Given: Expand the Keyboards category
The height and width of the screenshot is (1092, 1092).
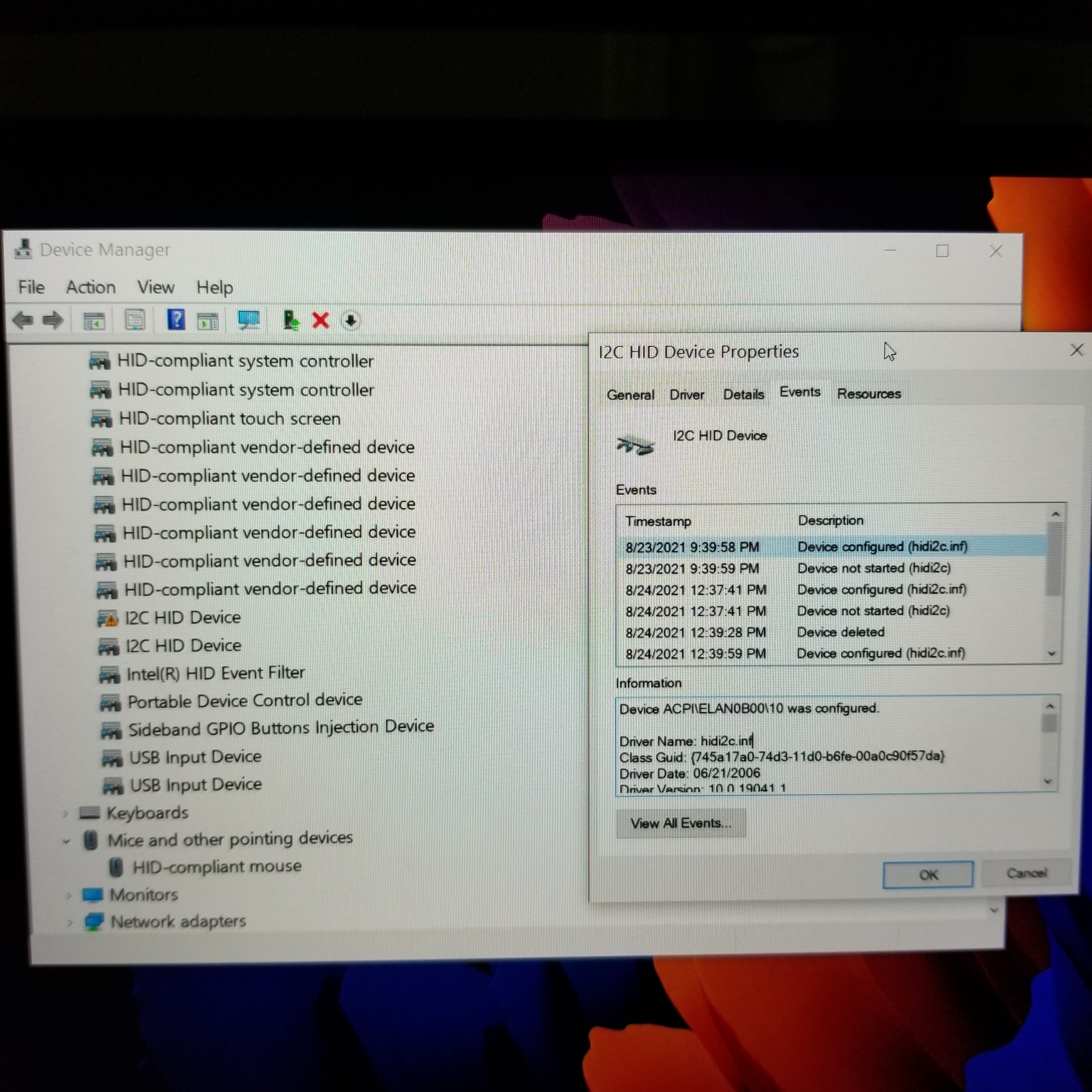Looking at the screenshot, I should point(66,814).
